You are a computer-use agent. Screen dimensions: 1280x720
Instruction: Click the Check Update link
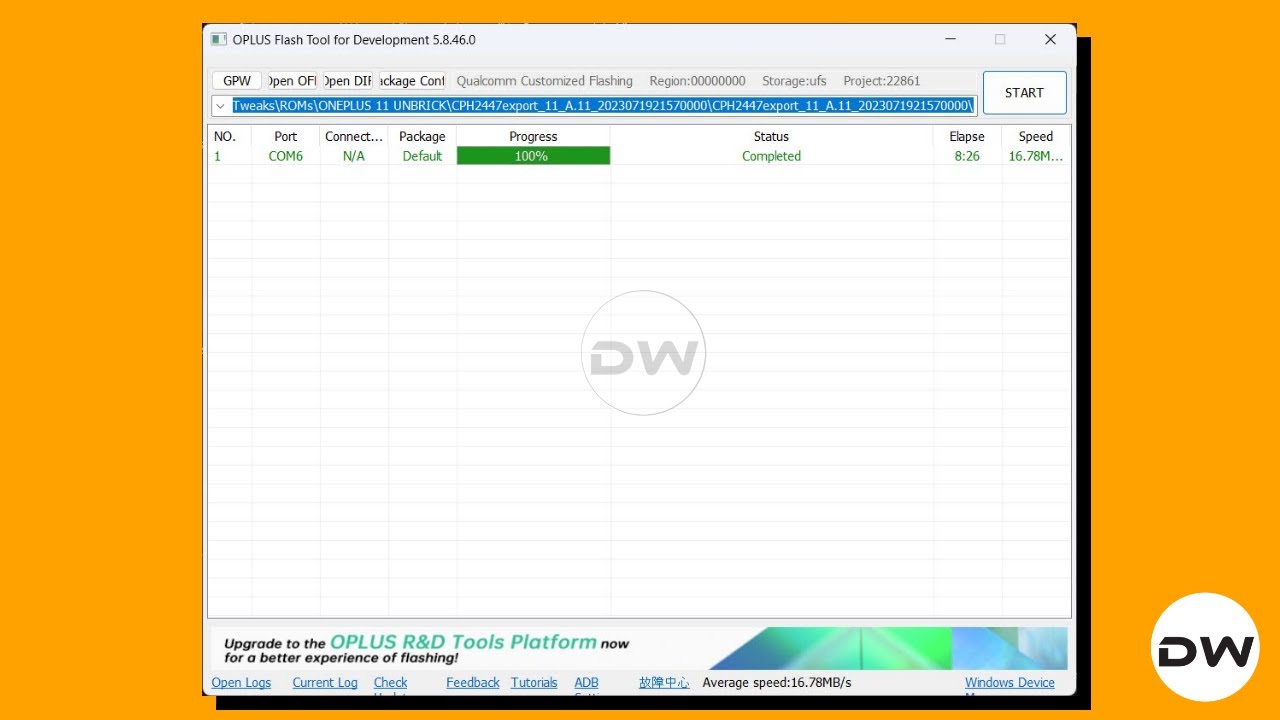pyautogui.click(x=391, y=685)
